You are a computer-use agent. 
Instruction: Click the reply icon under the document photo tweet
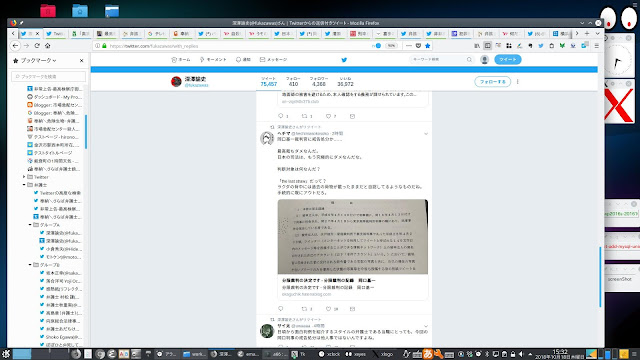[x=280, y=309]
